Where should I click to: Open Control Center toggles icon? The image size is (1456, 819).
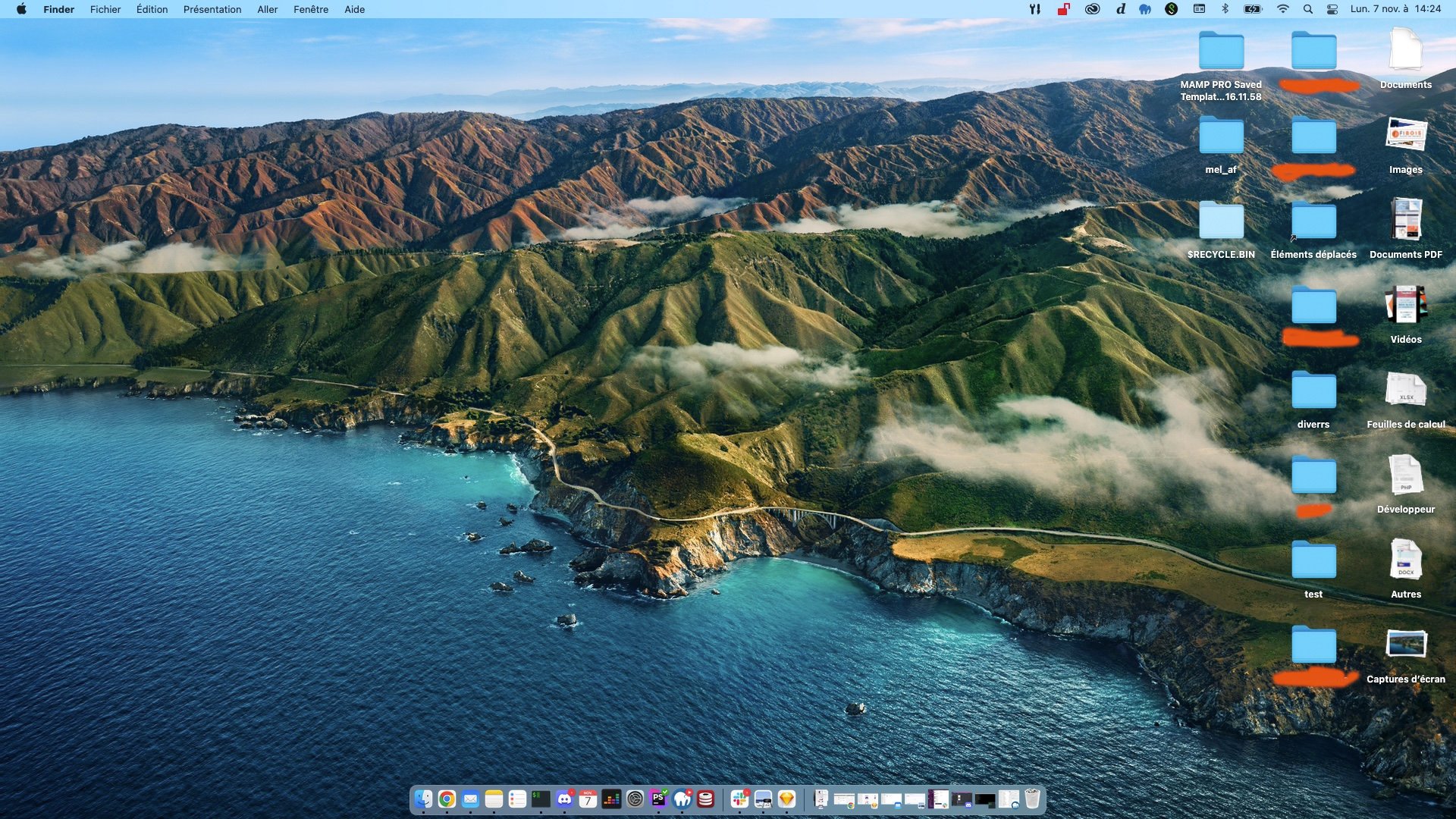1332,9
